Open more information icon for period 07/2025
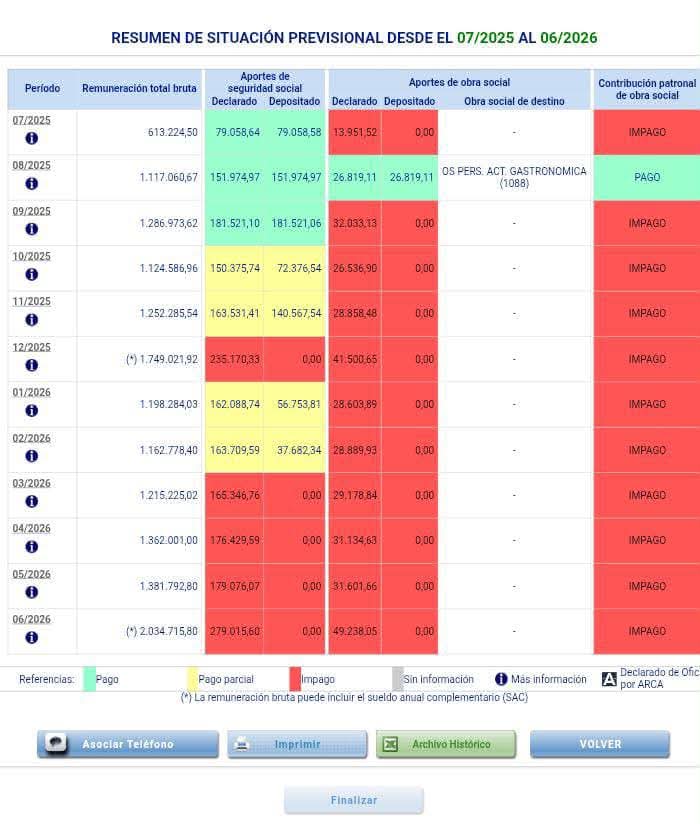The height and width of the screenshot is (824, 700). click(32, 138)
